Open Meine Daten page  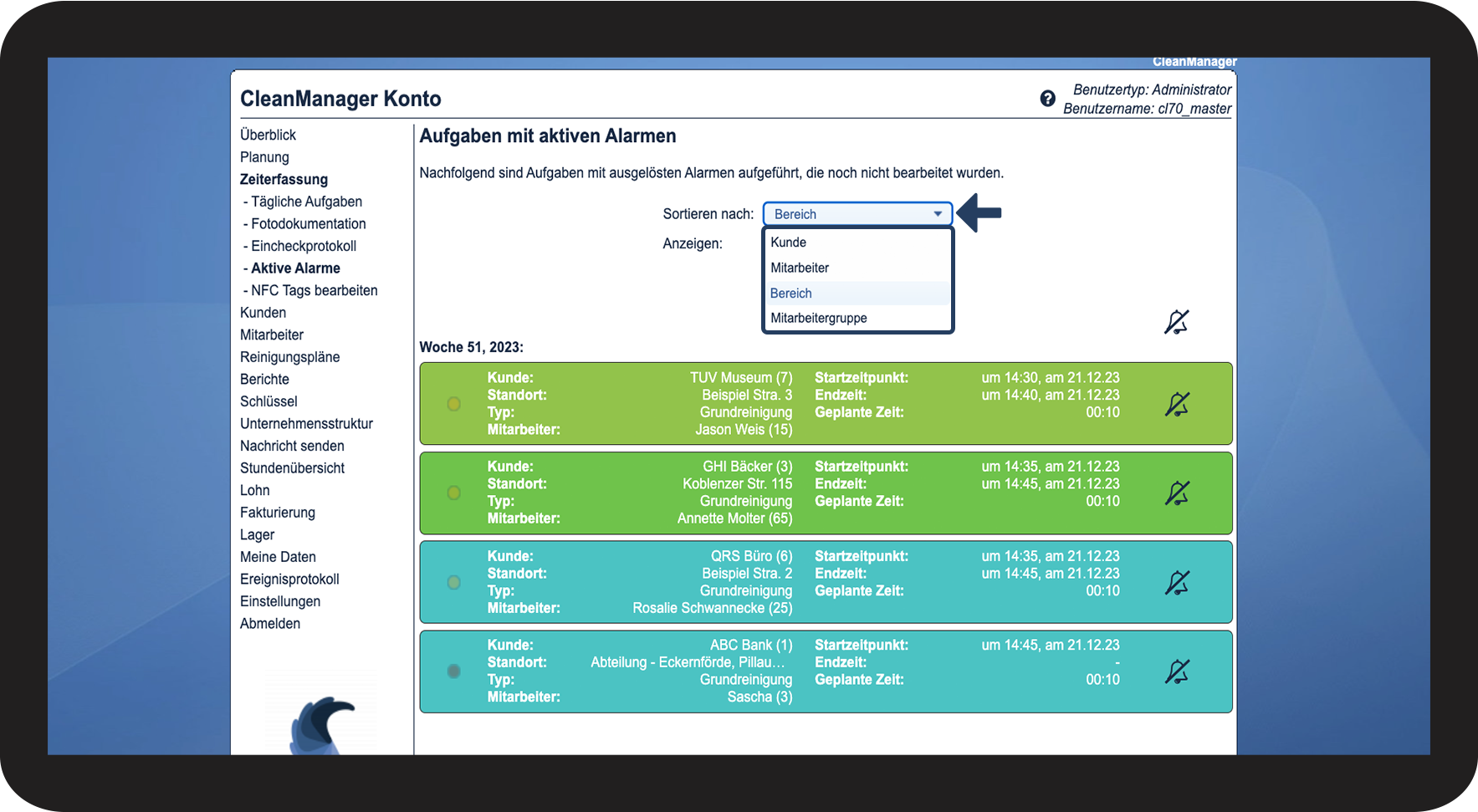[278, 557]
